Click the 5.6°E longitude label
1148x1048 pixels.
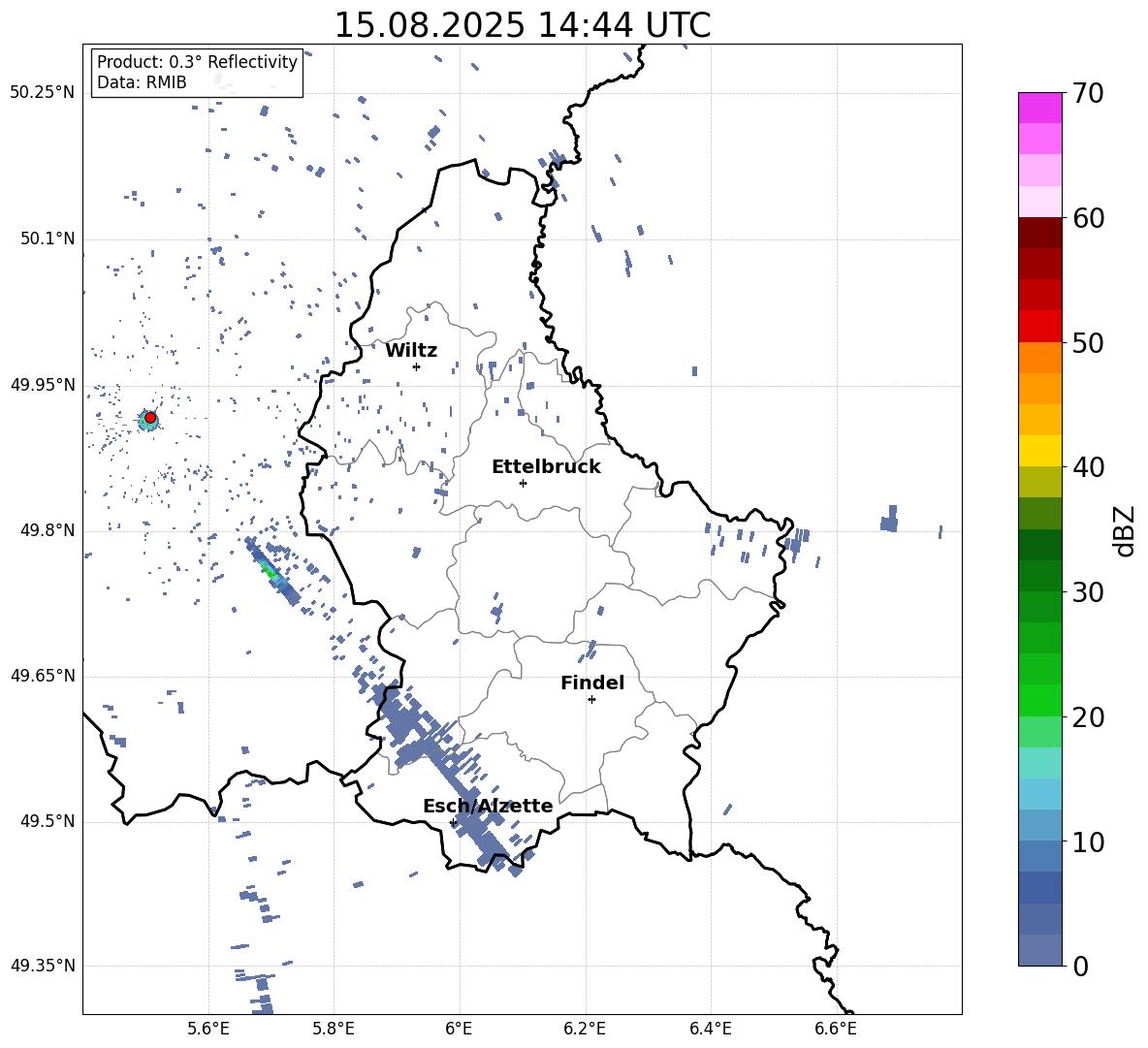coord(208,1029)
